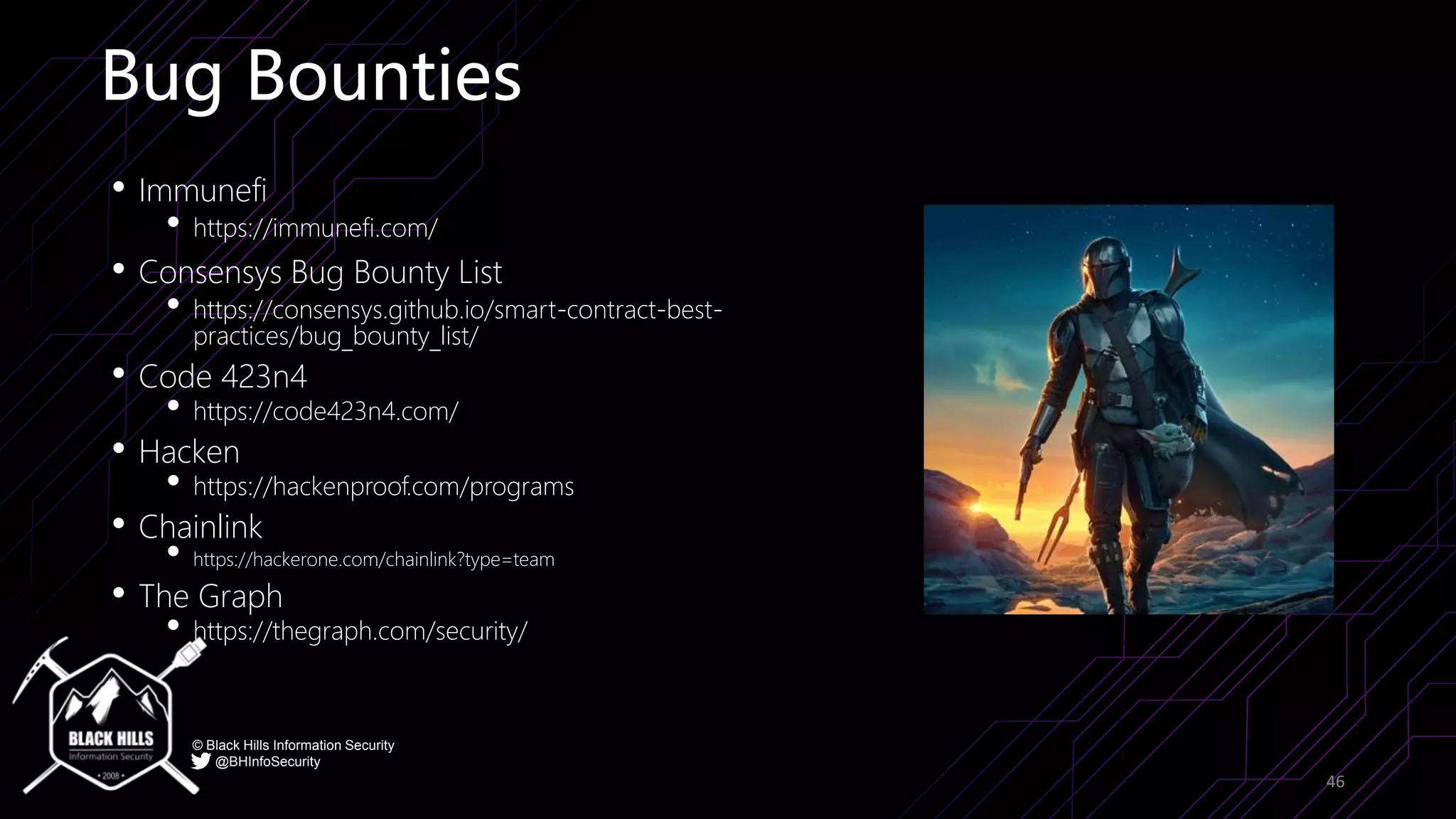Visit the thegraph.com/security link
Viewport: 1456px width, 819px height.
click(360, 631)
